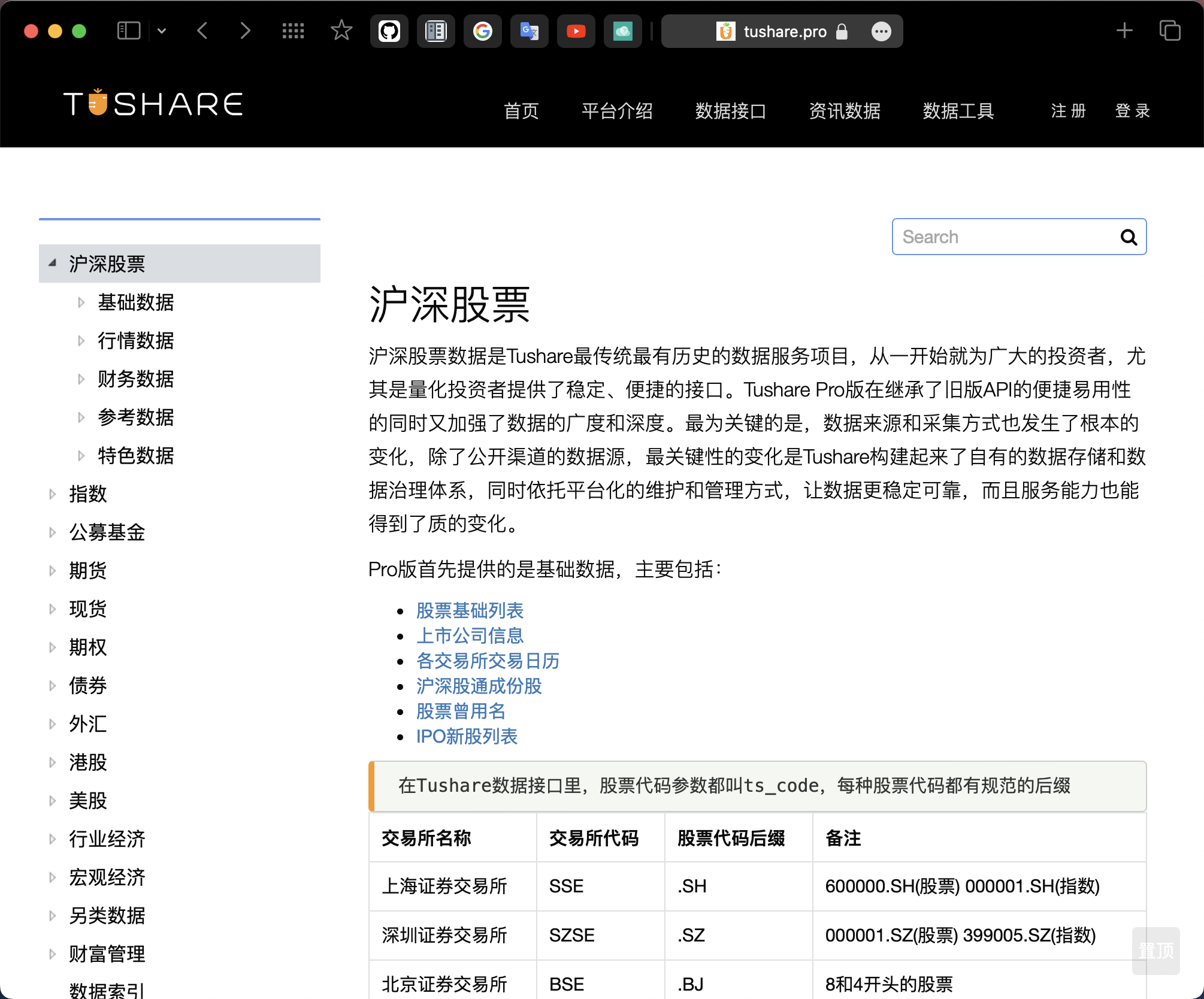Open the page options ellipsis button

(881, 31)
